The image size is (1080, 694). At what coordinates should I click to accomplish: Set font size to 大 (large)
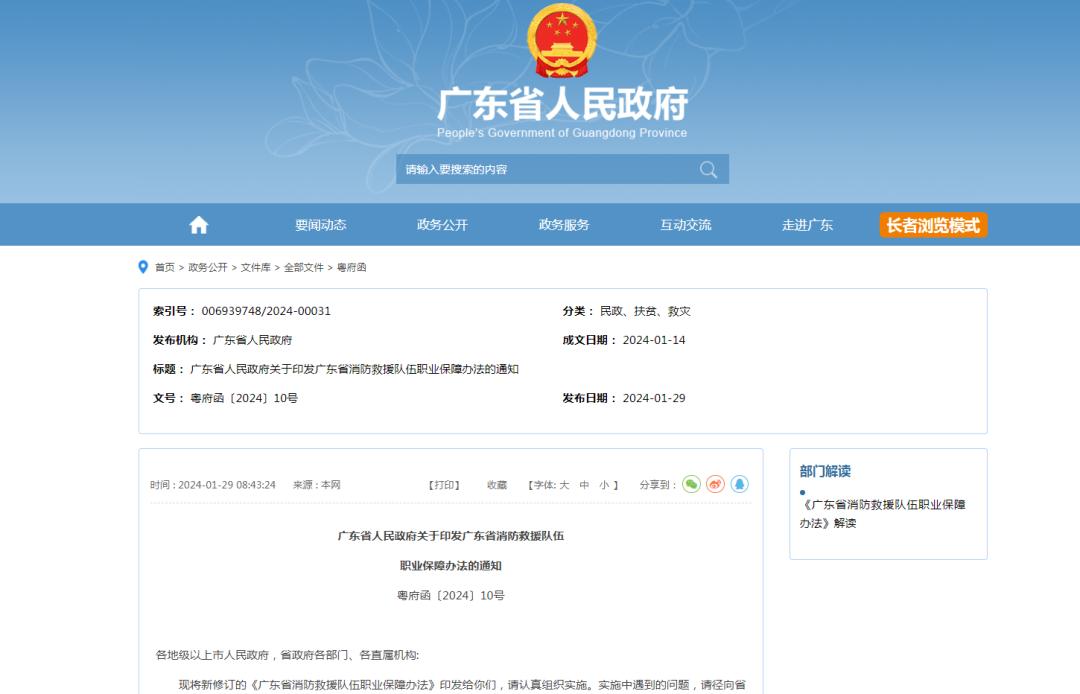(564, 485)
